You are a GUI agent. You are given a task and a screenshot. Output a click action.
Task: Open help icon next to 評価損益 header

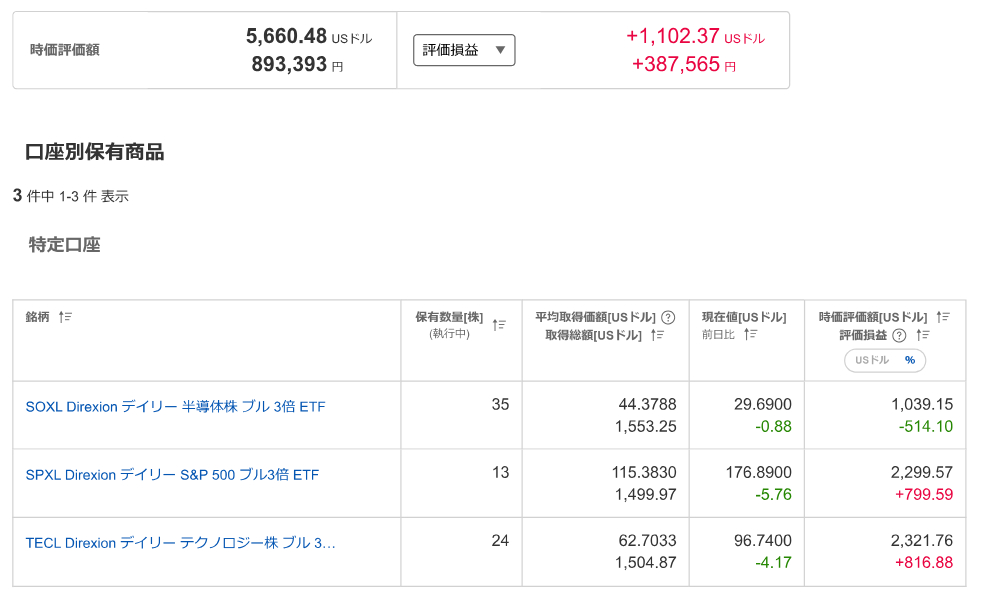click(x=899, y=335)
